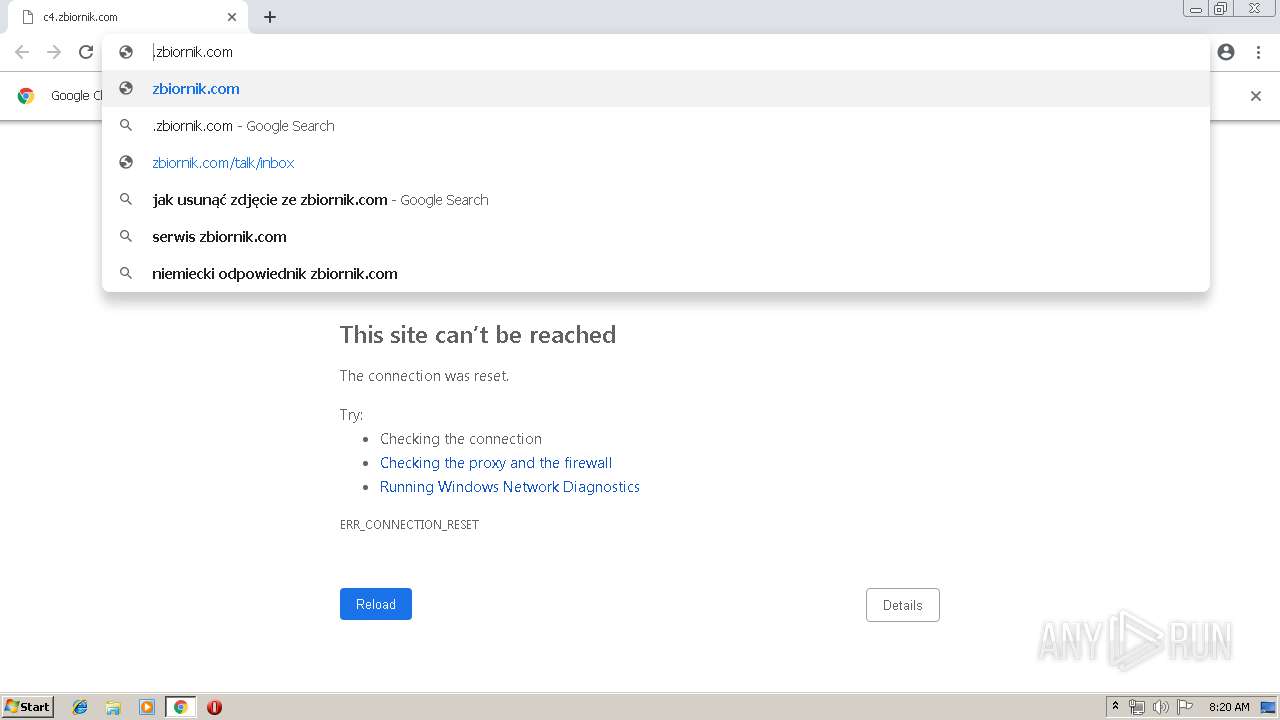Show hidden system tray icons
The height and width of the screenshot is (720, 1280).
point(1116,707)
